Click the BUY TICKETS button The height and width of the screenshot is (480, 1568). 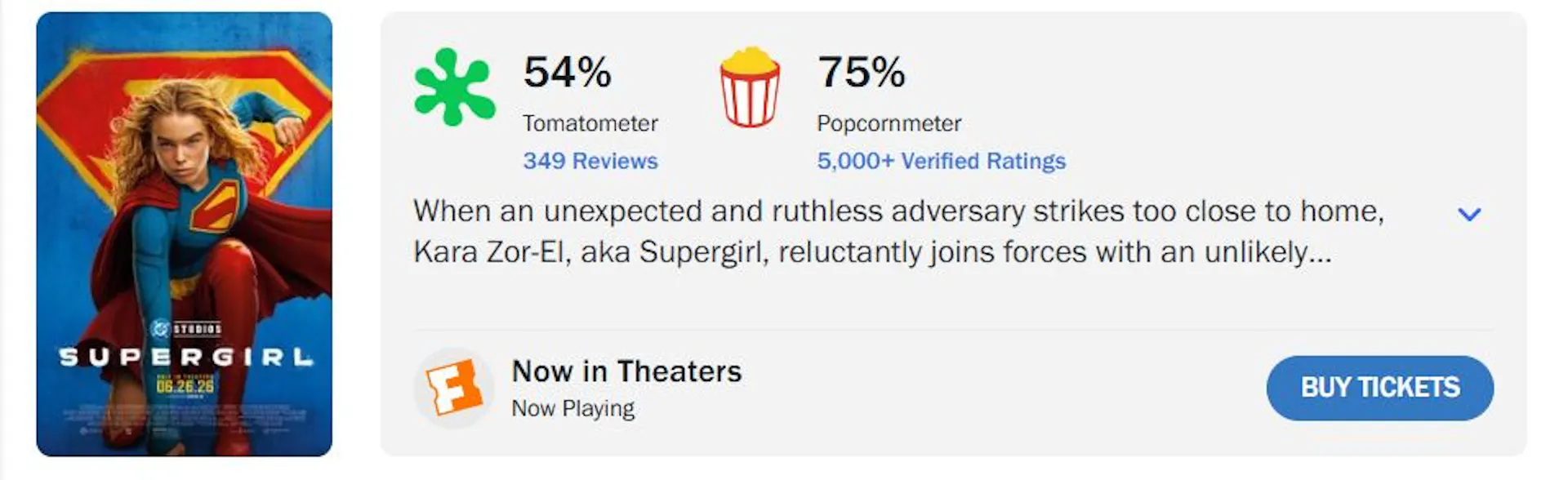point(1379,388)
